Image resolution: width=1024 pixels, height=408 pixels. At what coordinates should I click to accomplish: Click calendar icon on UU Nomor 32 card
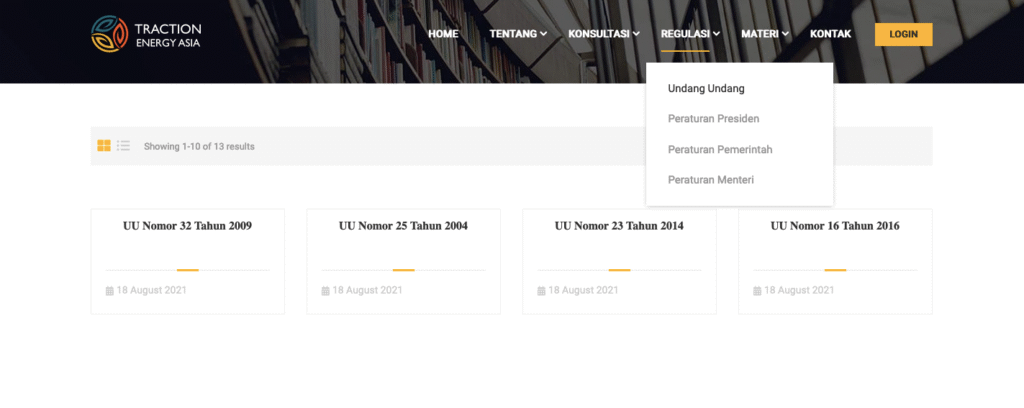110,291
